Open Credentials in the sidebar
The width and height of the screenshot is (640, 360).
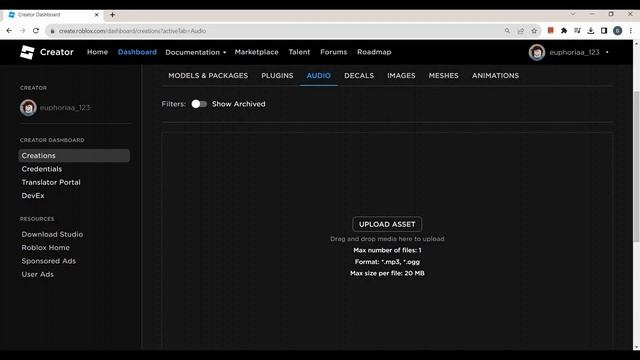point(42,169)
